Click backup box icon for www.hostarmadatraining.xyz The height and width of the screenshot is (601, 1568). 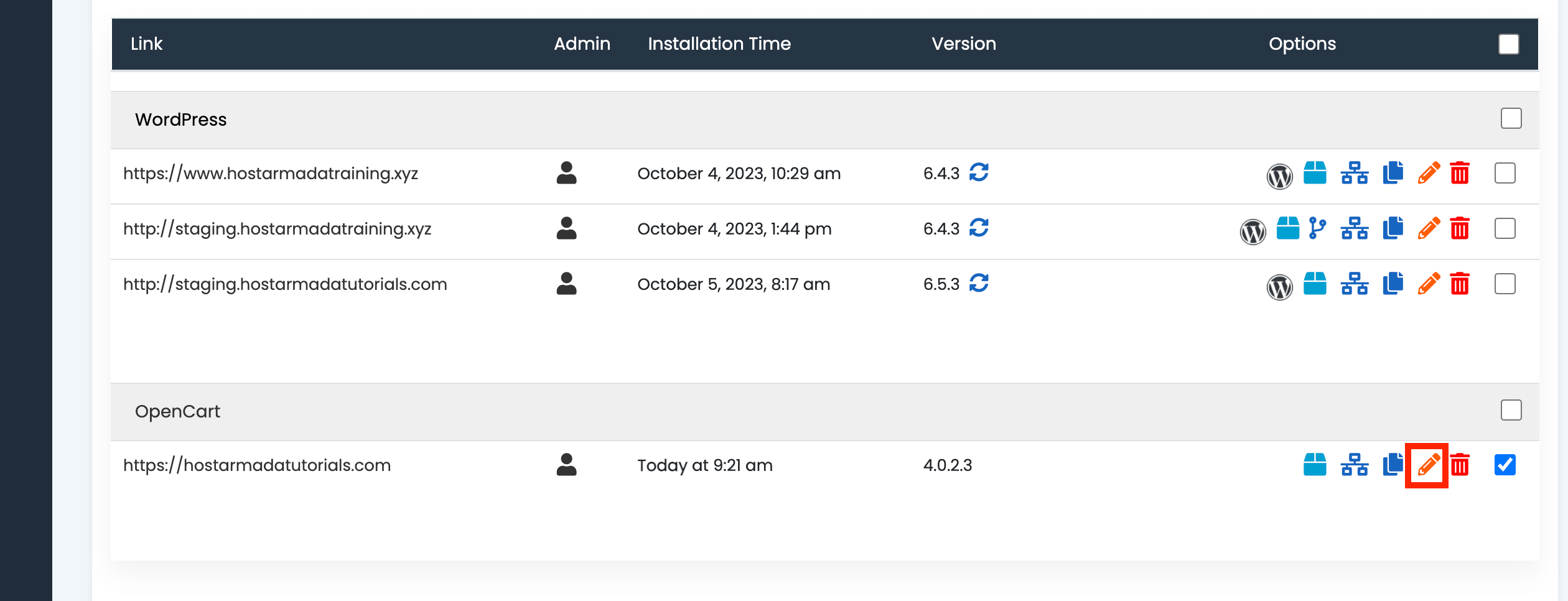1315,173
